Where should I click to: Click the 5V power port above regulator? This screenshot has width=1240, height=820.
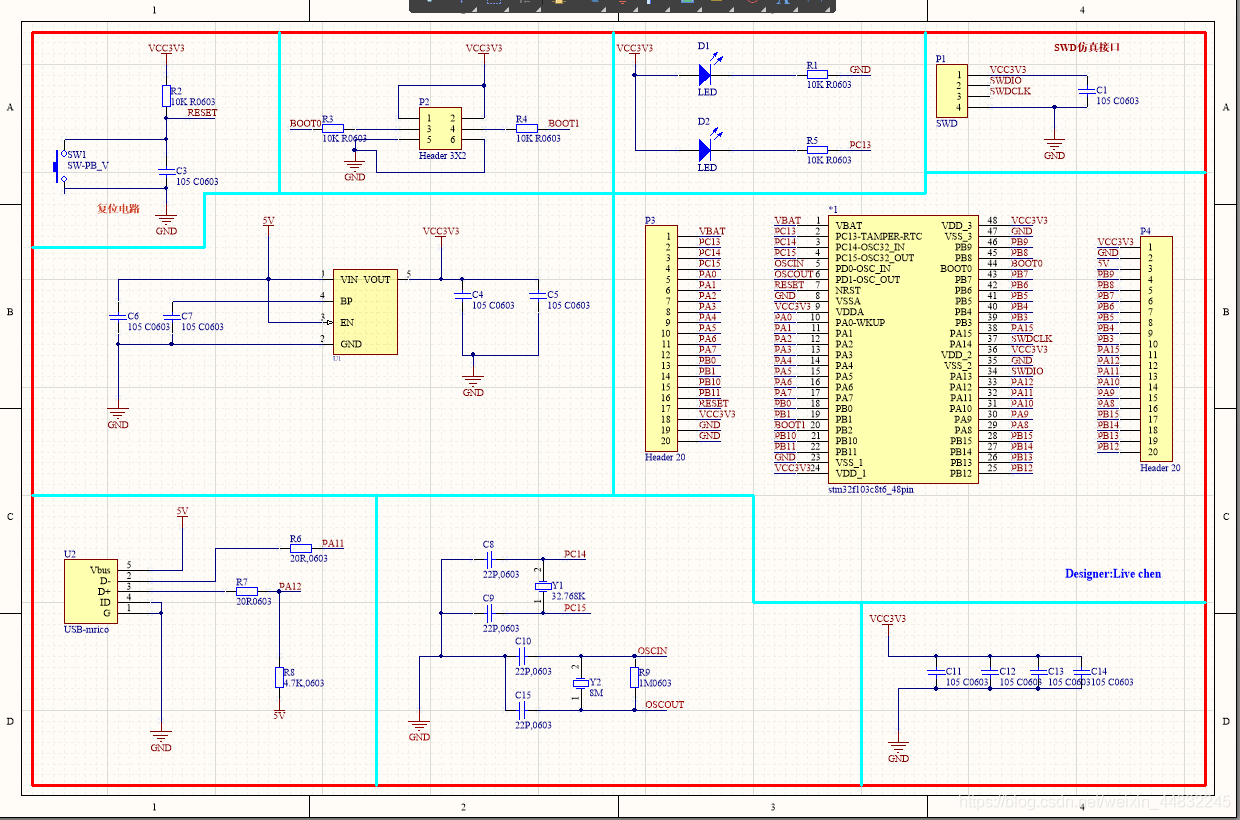click(x=268, y=222)
